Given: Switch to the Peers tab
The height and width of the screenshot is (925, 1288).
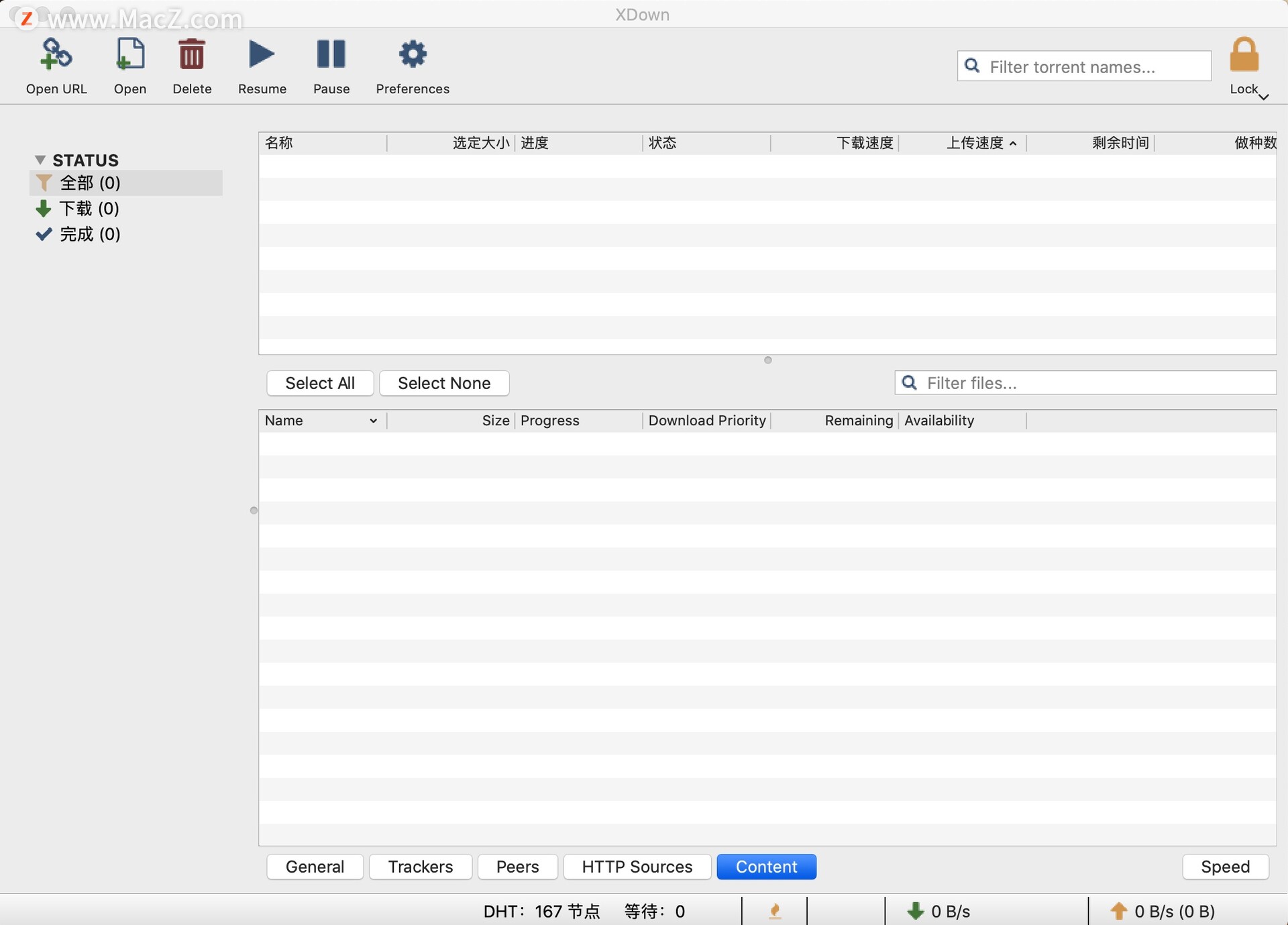Looking at the screenshot, I should click(x=517, y=867).
